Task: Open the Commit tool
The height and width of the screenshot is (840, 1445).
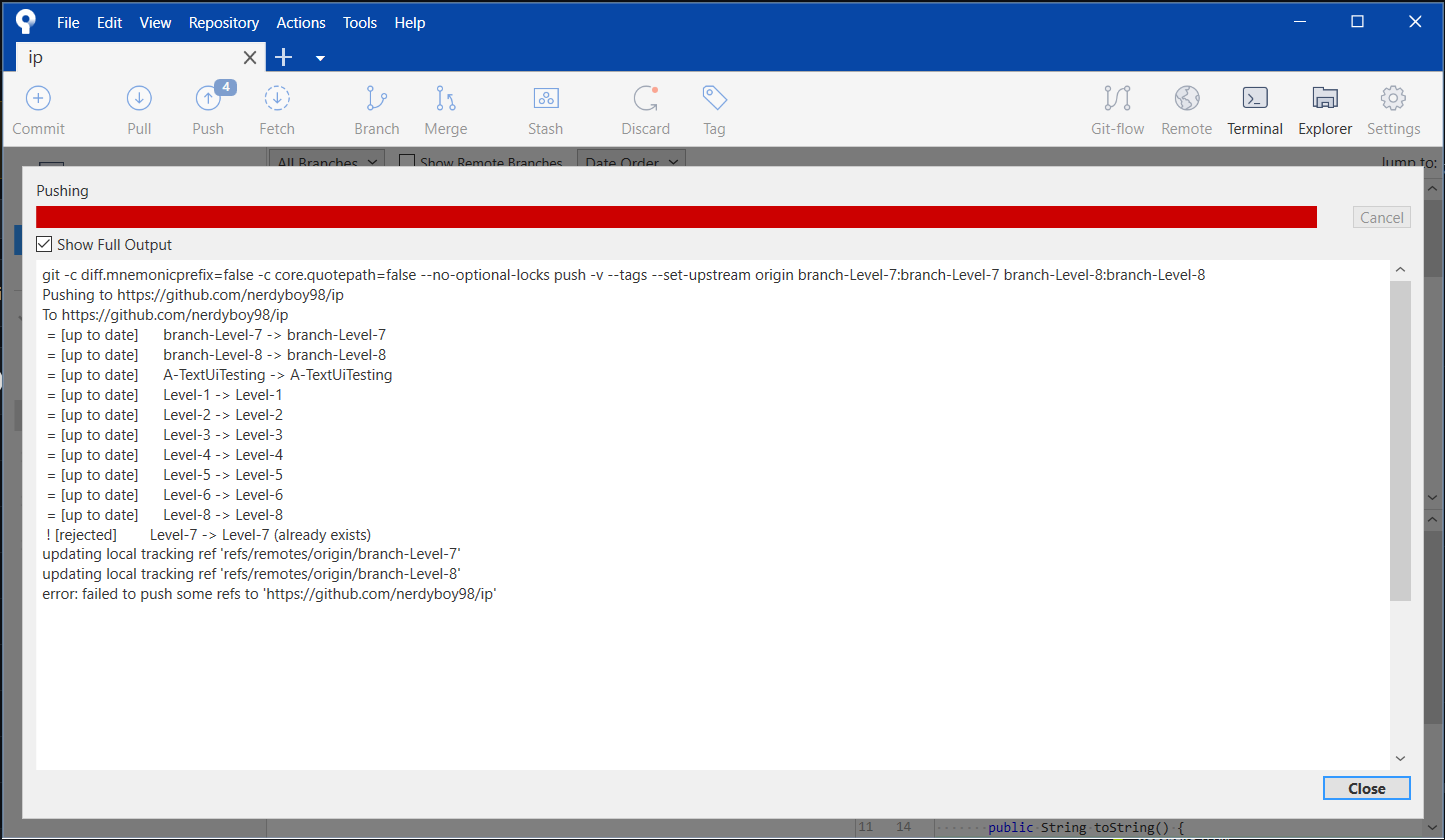Action: click(38, 108)
